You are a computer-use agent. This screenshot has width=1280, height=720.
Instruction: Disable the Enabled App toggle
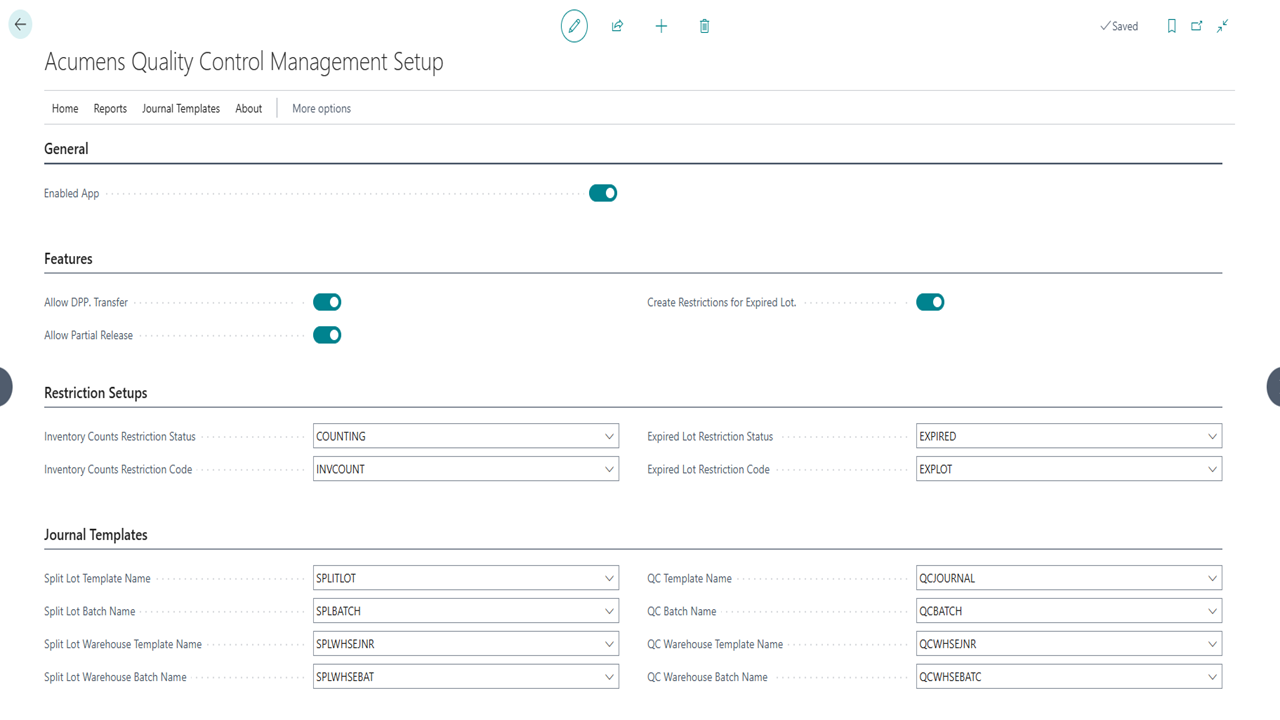(603, 193)
